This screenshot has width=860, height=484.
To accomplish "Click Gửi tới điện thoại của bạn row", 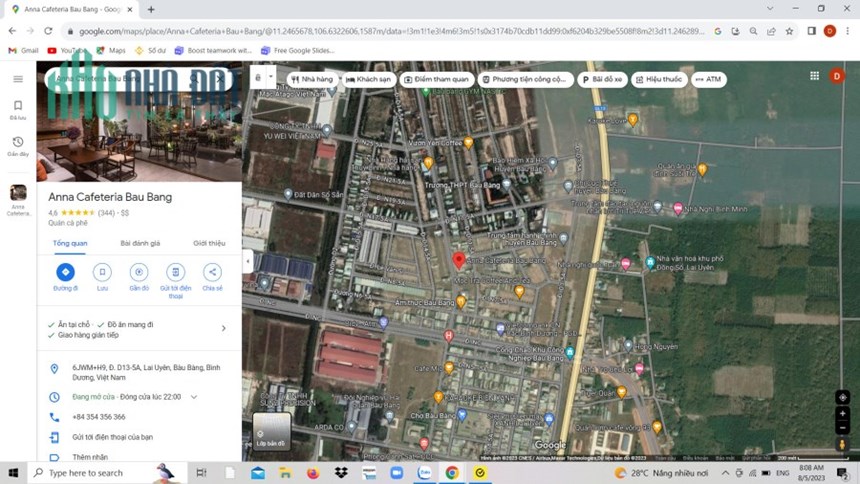I will pyautogui.click(x=139, y=437).
